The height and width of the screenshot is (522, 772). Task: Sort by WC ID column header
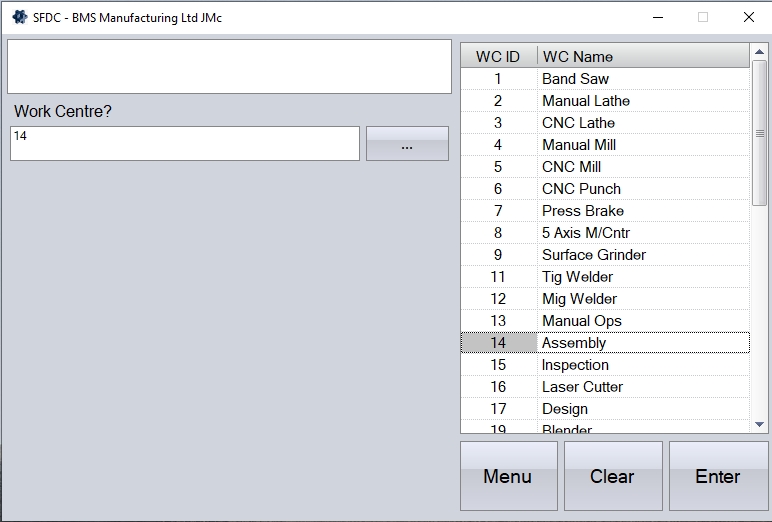(498, 56)
